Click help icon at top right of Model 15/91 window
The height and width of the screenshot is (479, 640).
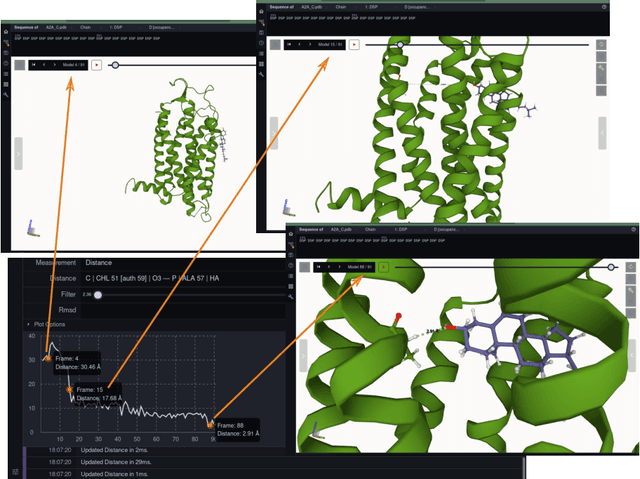point(604,7)
